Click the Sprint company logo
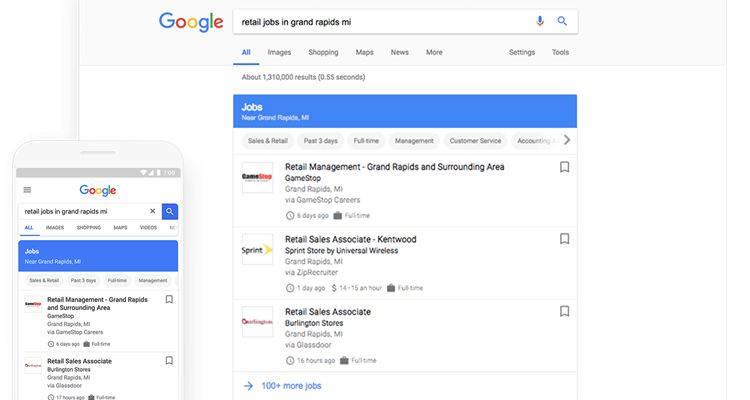 [x=257, y=249]
